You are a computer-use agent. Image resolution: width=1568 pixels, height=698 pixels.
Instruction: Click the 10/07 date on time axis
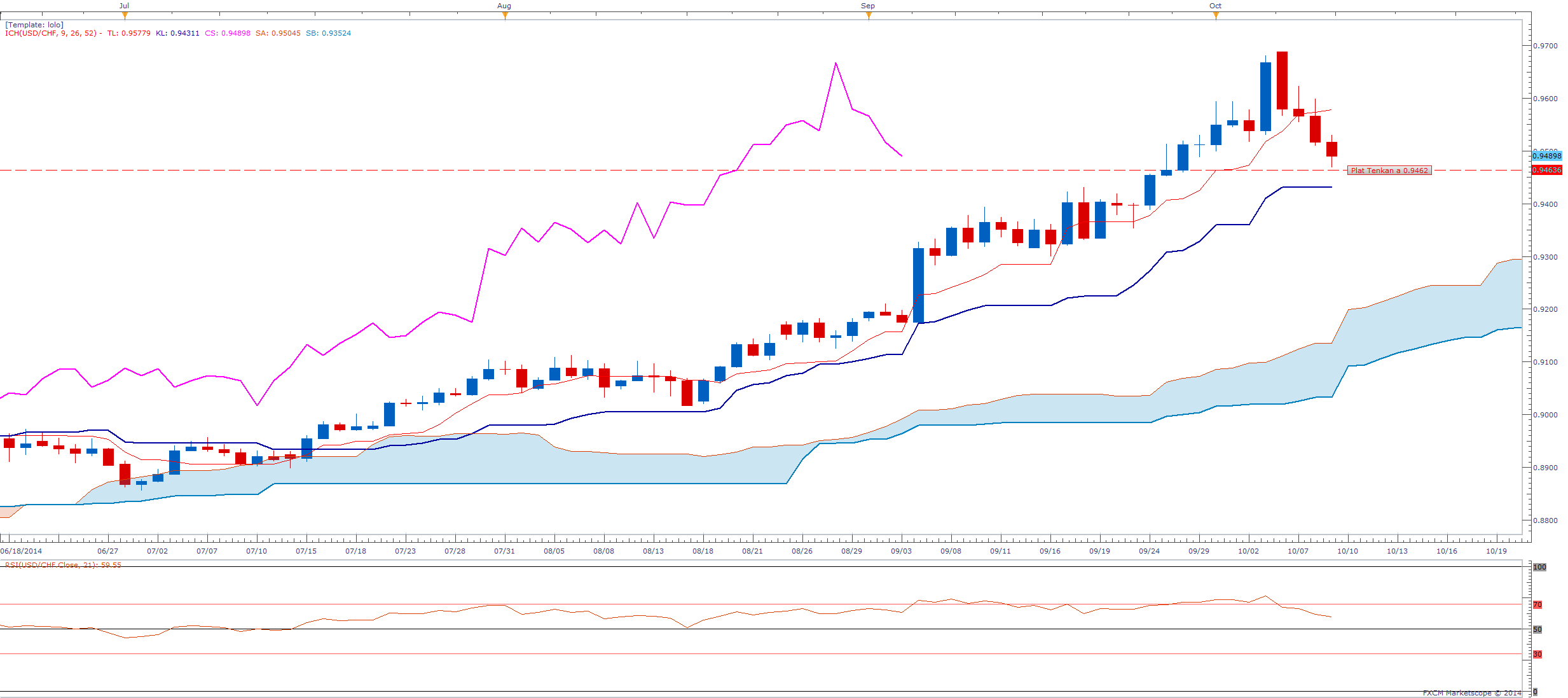pyautogui.click(x=1298, y=551)
